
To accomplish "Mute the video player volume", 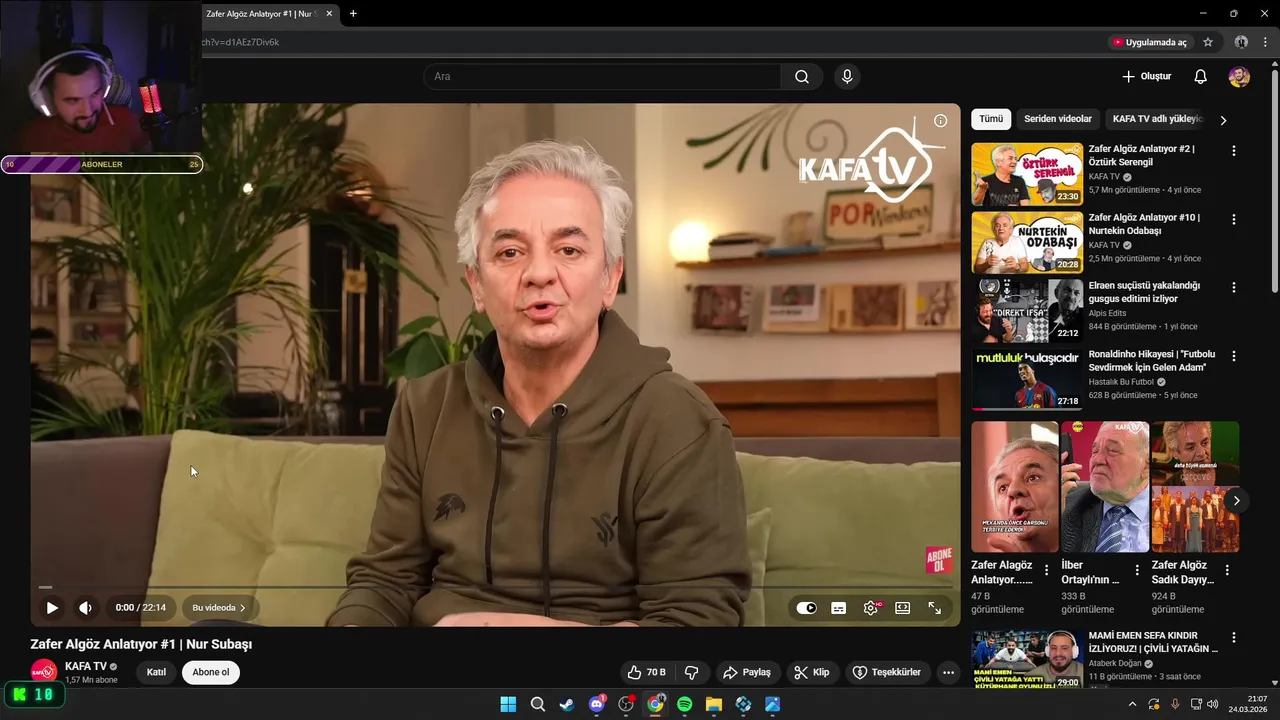I will (x=86, y=607).
